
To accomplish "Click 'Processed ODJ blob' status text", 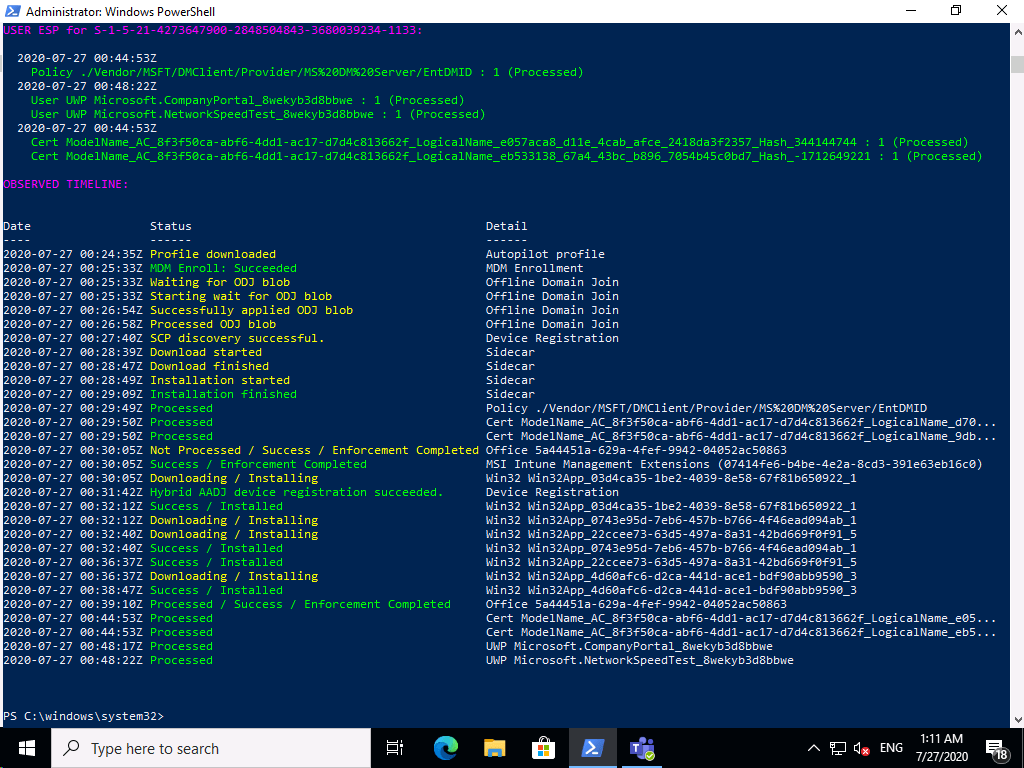I will click(213, 324).
